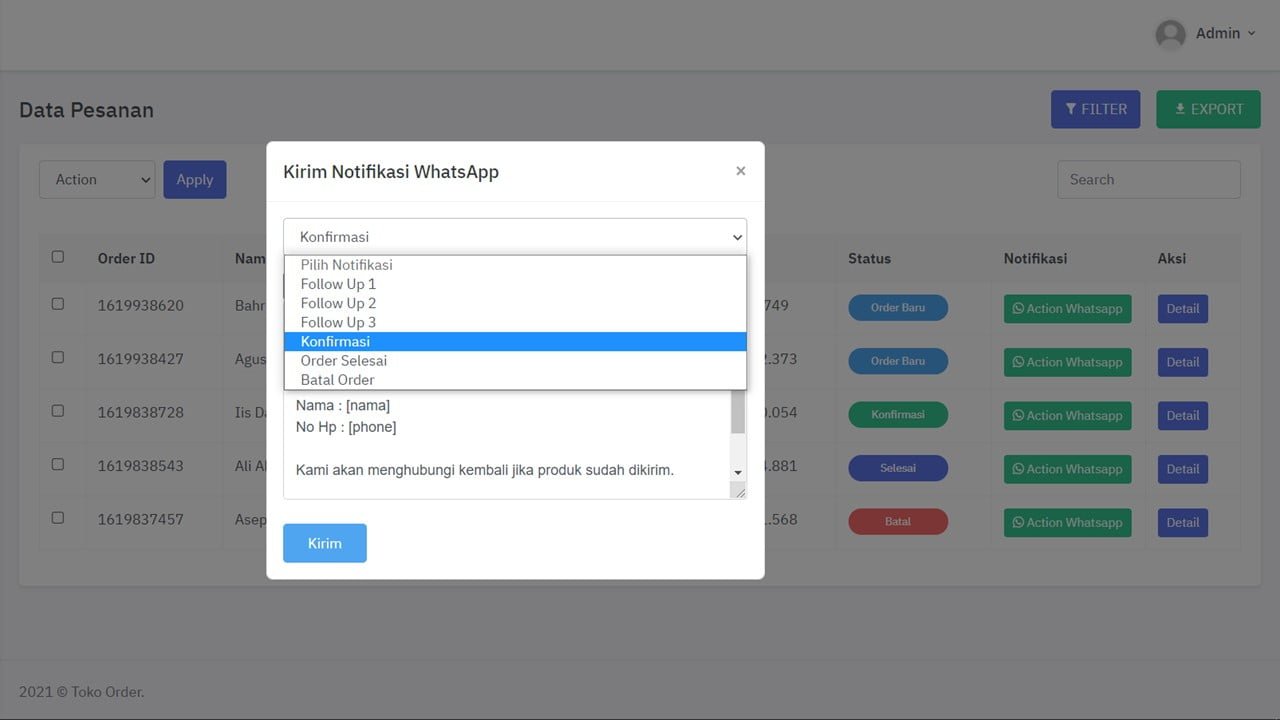Screen dimensions: 1280x720
Task: Open the Action bulk dropdown
Action: point(97,180)
